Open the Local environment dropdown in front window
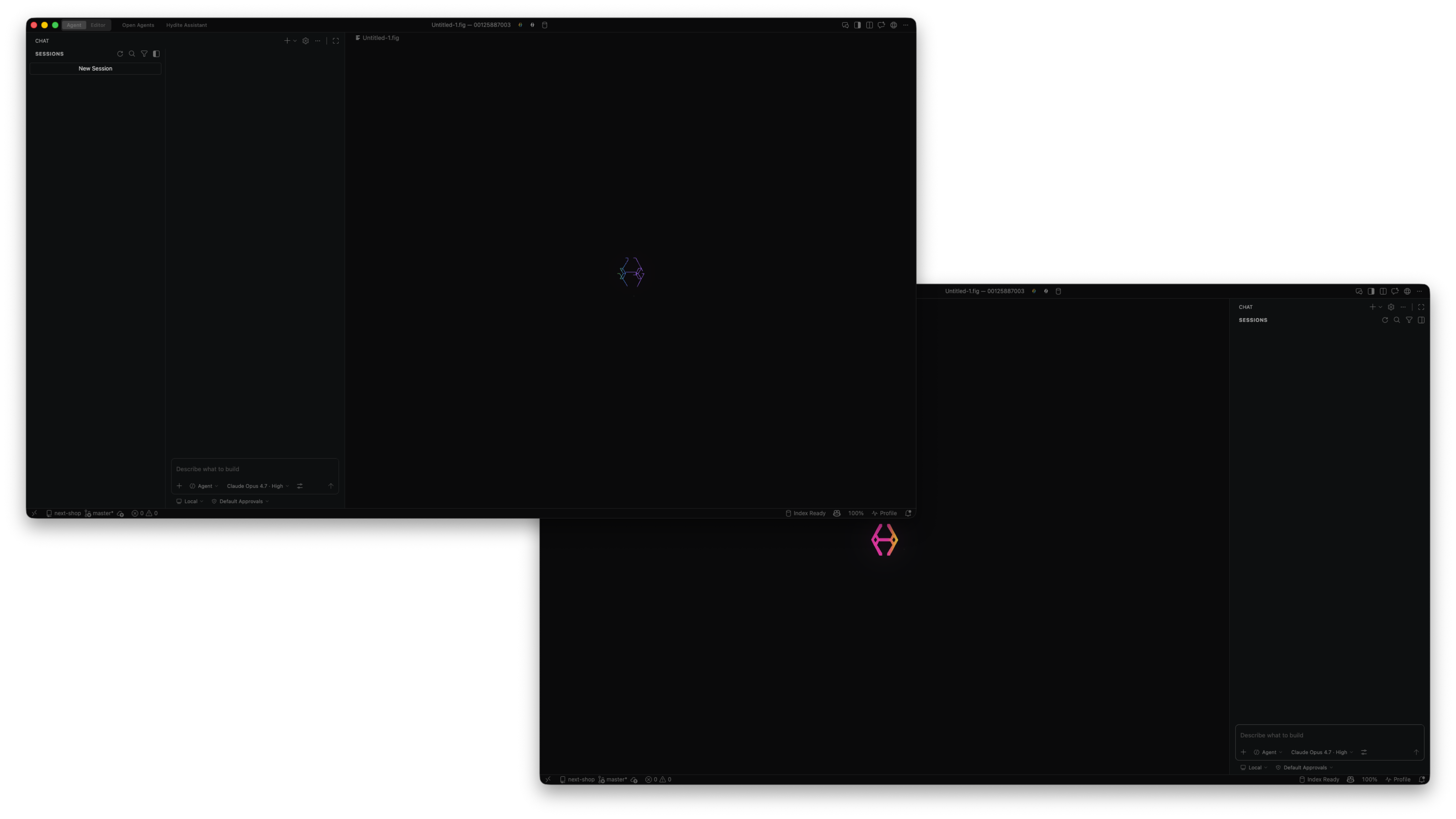Viewport: 1456px width, 819px height. tap(190, 501)
